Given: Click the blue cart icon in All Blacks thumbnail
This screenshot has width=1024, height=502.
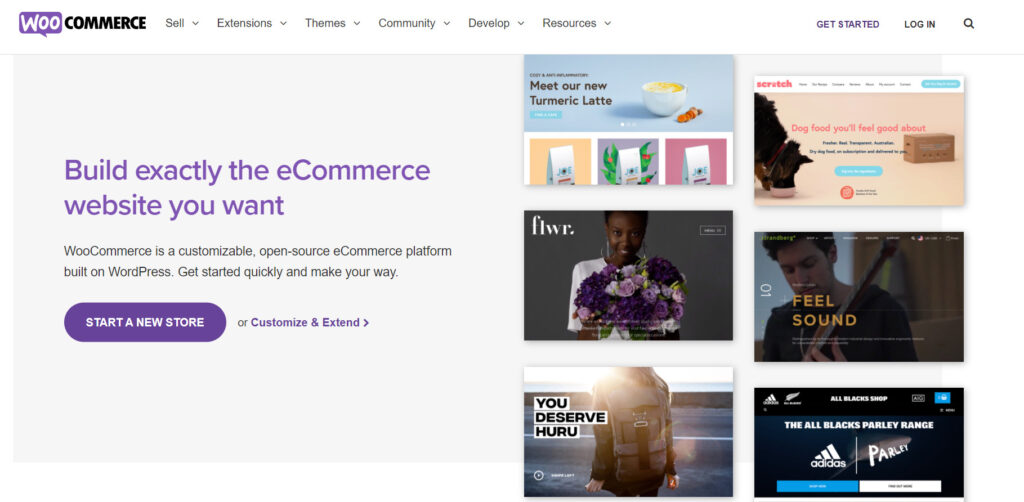Looking at the screenshot, I should (942, 397).
